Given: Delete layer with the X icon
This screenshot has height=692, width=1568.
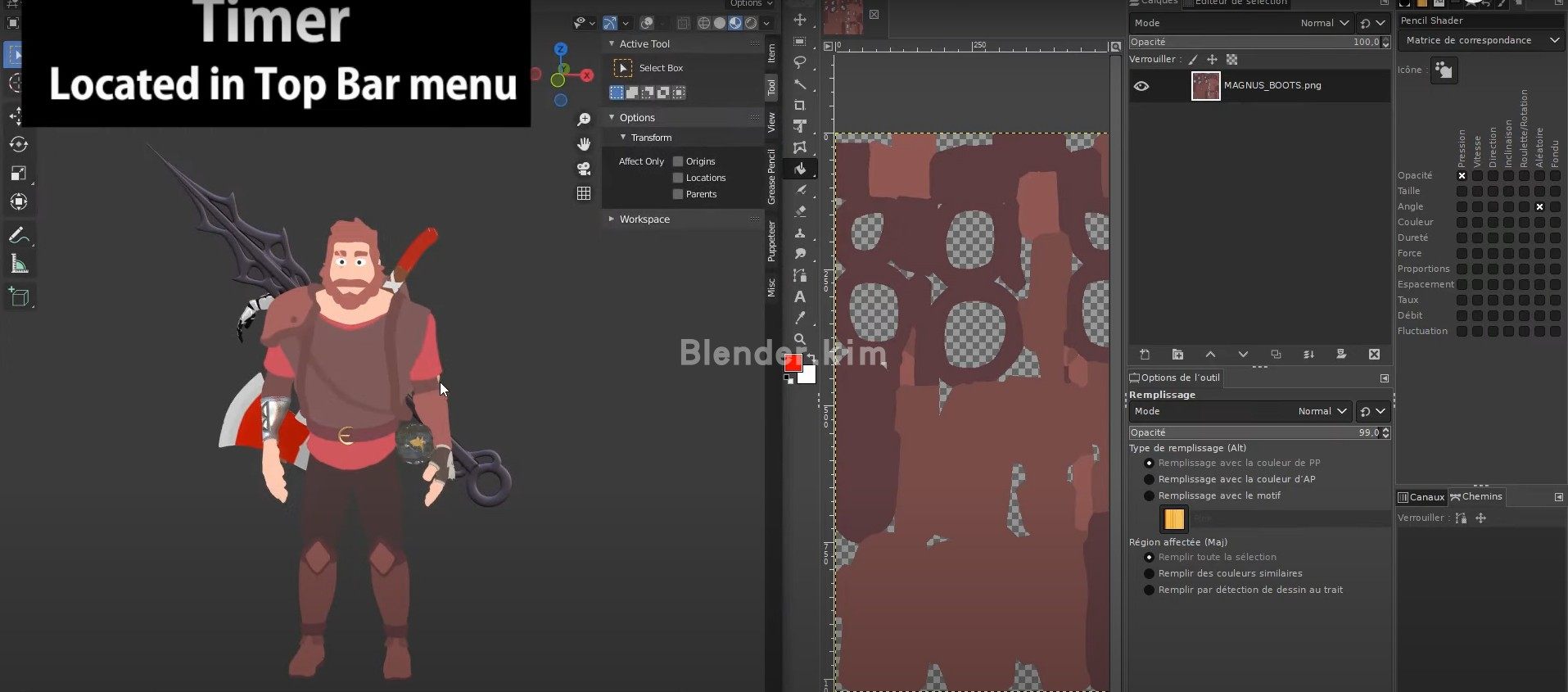Looking at the screenshot, I should coord(1374,355).
